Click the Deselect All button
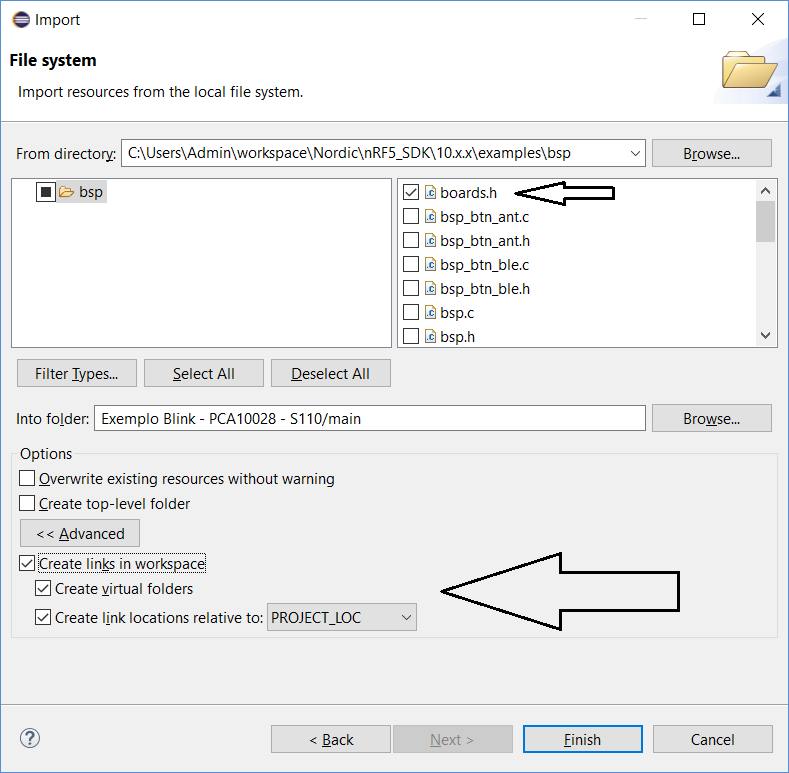 pyautogui.click(x=331, y=373)
